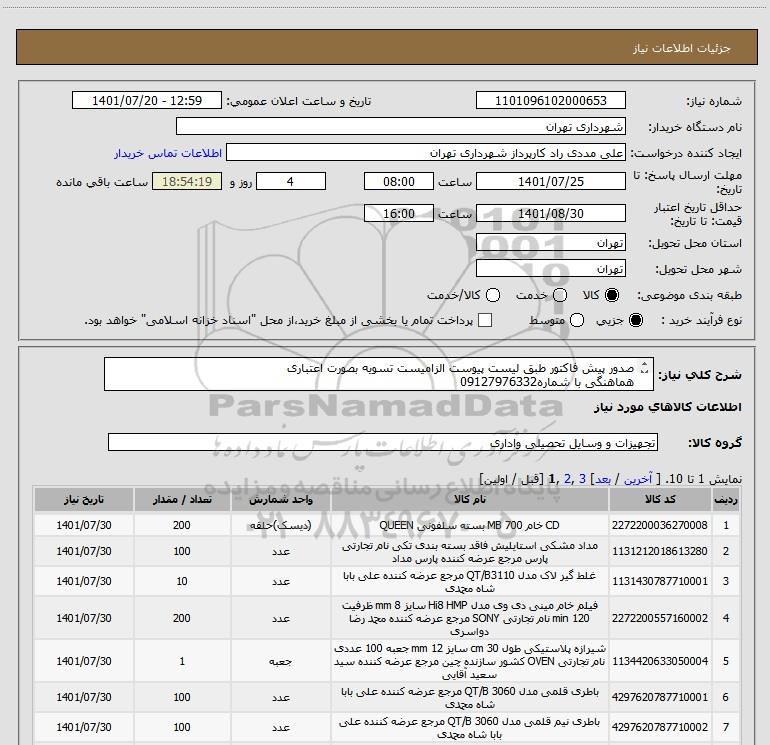Click the price validity date 1401/08/30
Screen dimensions: 770x745
[550, 213]
